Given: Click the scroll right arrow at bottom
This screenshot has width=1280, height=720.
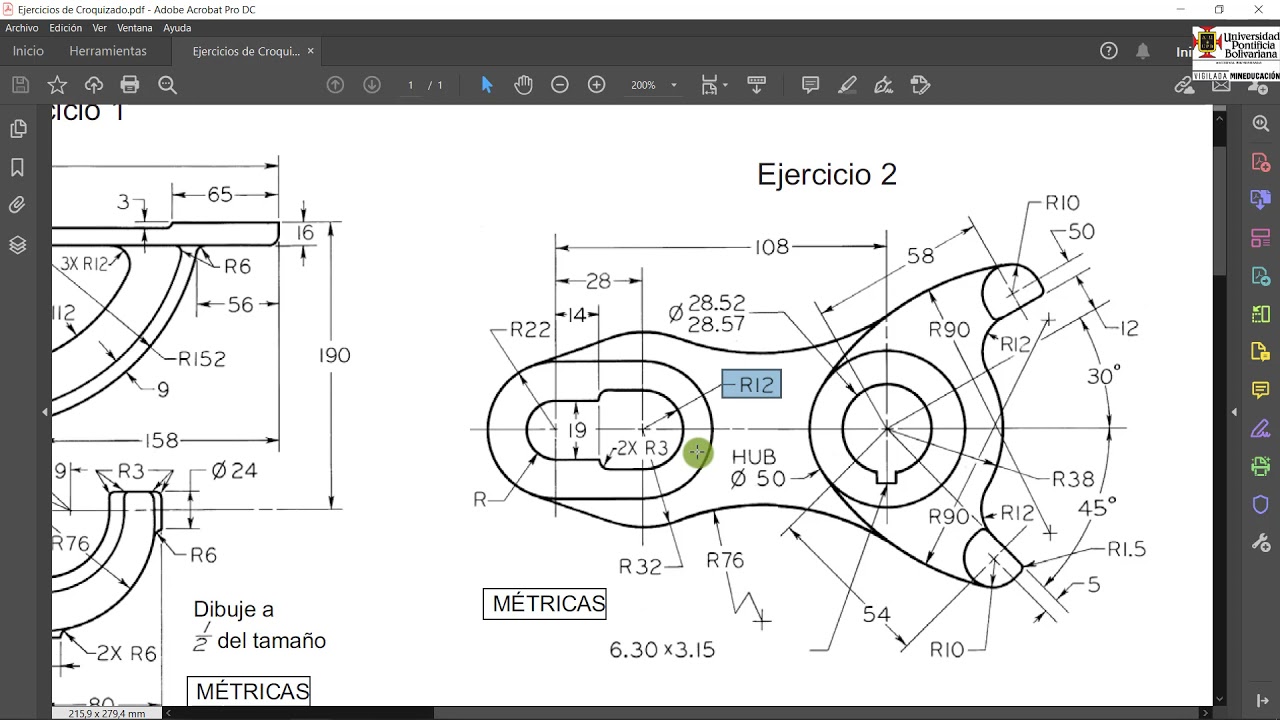Looking at the screenshot, I should [x=1205, y=713].
